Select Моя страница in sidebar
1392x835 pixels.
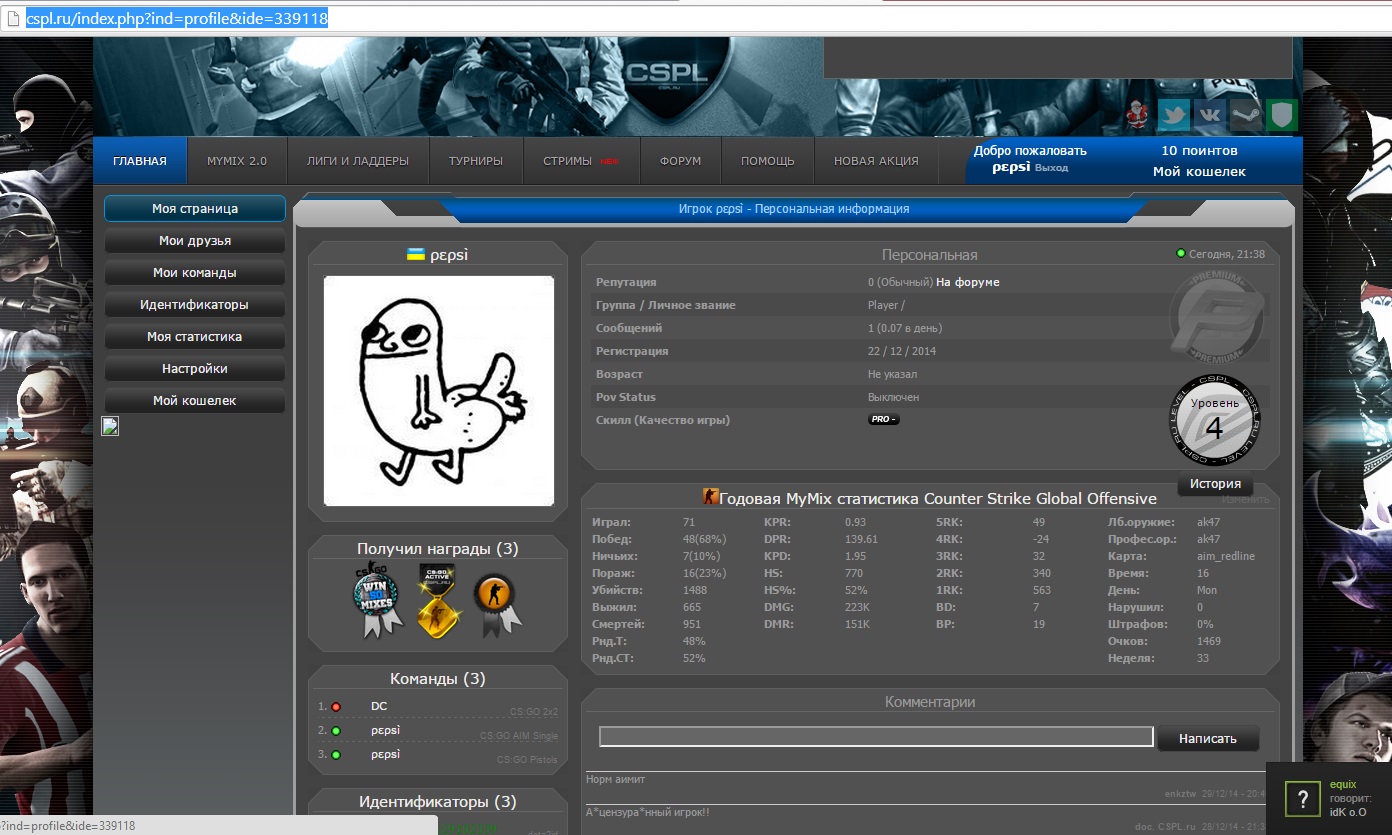[195, 209]
